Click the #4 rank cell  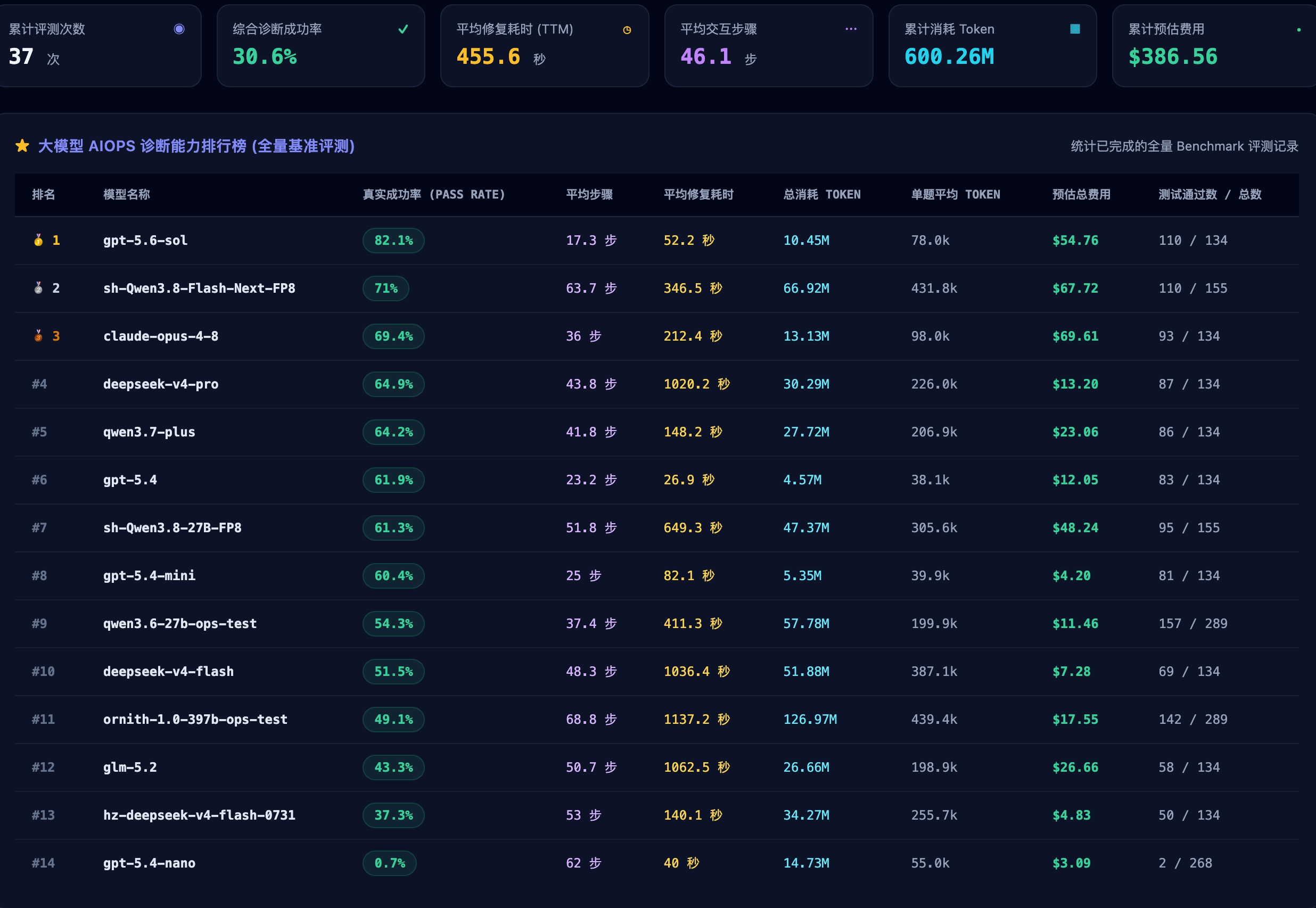coord(39,384)
